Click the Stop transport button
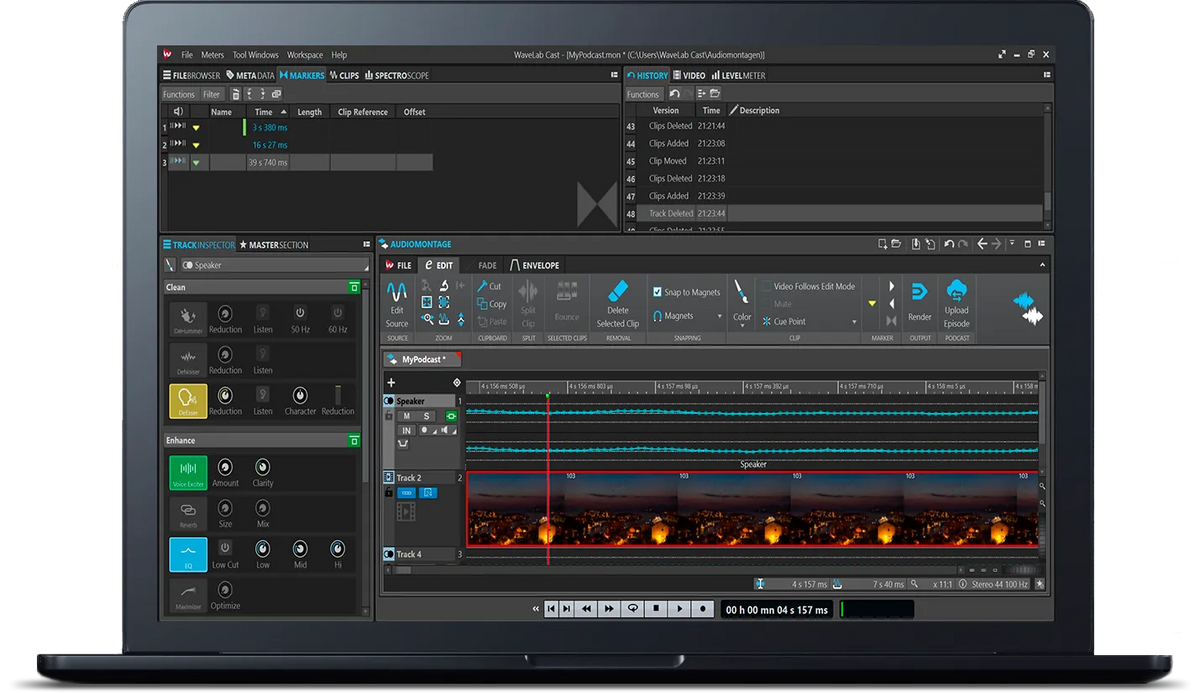1200x693 pixels. pos(656,608)
